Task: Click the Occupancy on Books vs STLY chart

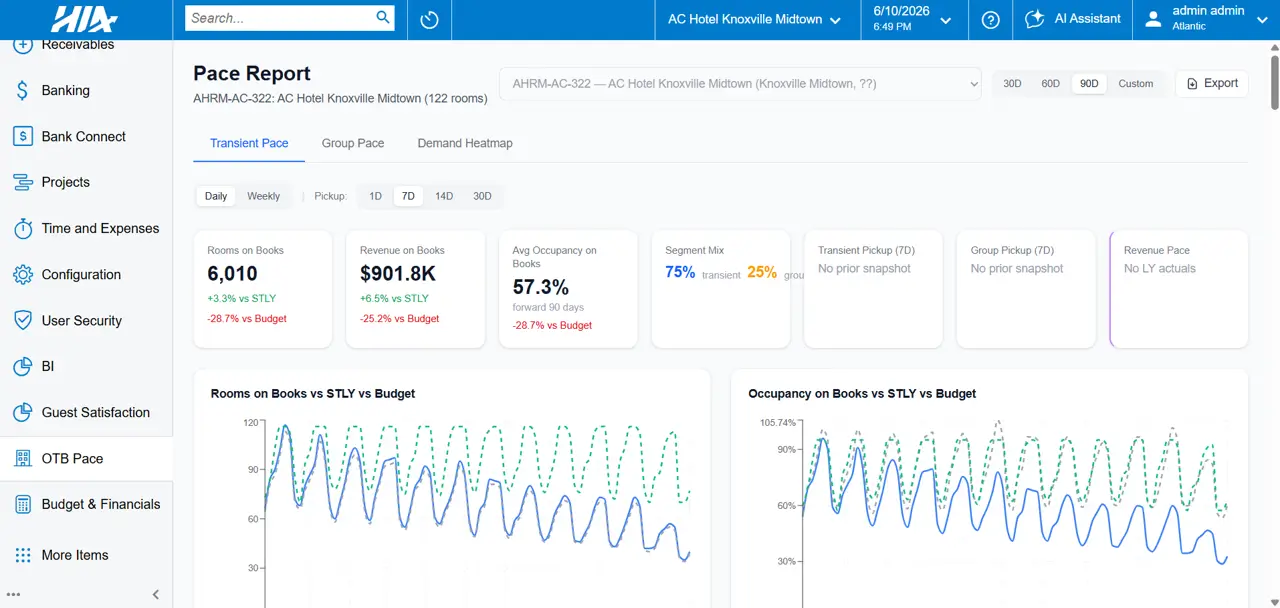Action: coord(989,490)
